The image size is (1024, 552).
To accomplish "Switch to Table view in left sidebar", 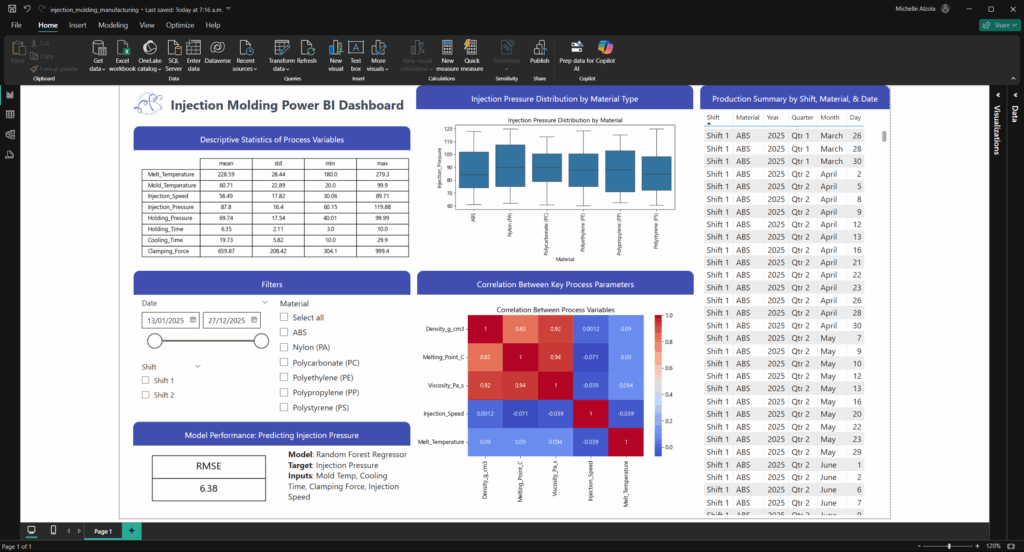I will [x=10, y=115].
